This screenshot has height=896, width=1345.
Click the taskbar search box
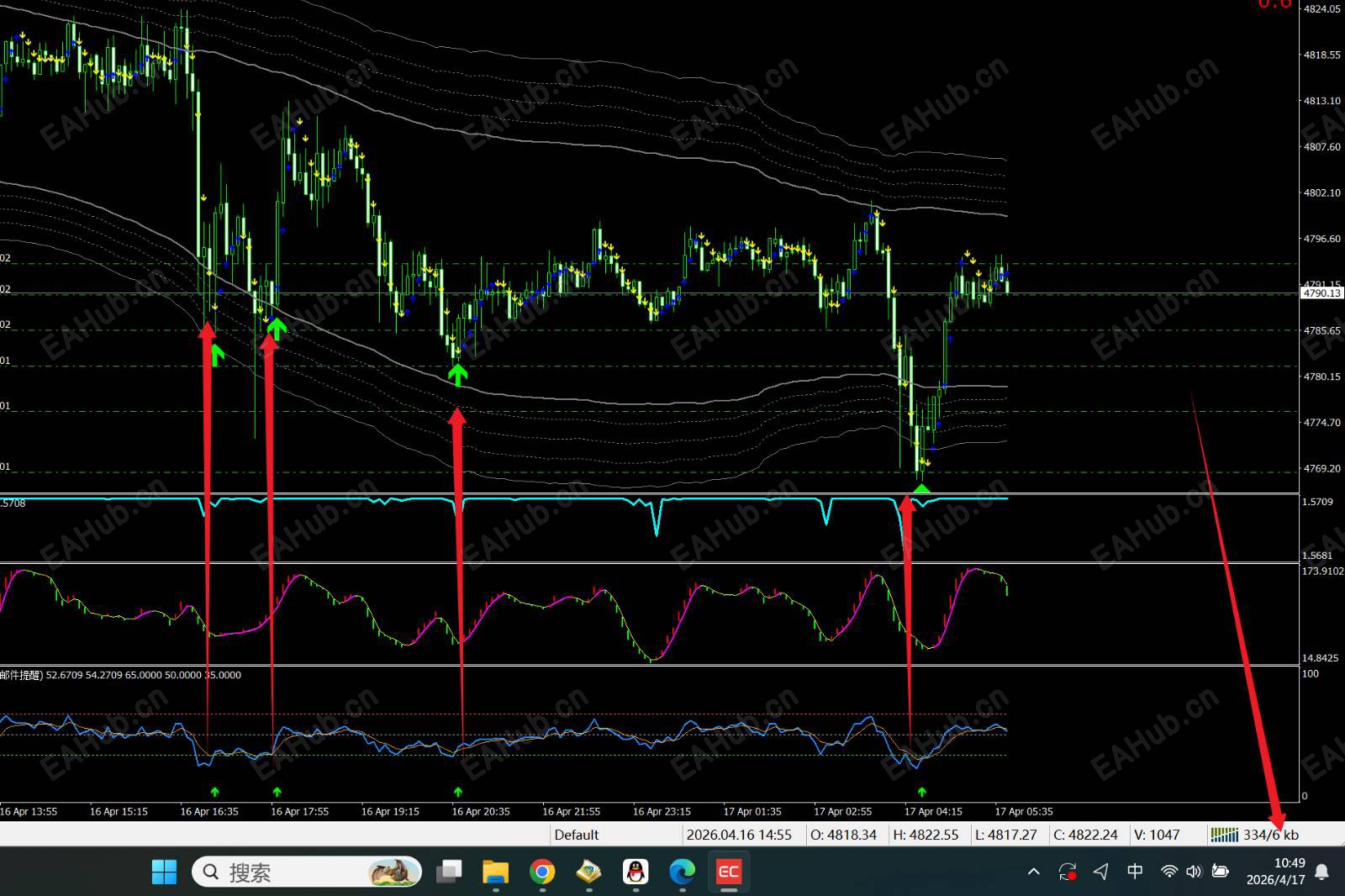click(307, 872)
